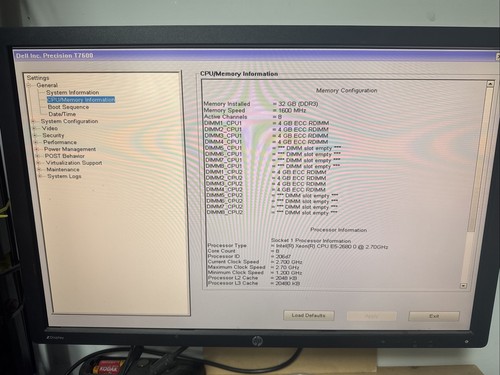This screenshot has height=375, width=500.
Task: Select the Performance category label
Action: coord(60,142)
